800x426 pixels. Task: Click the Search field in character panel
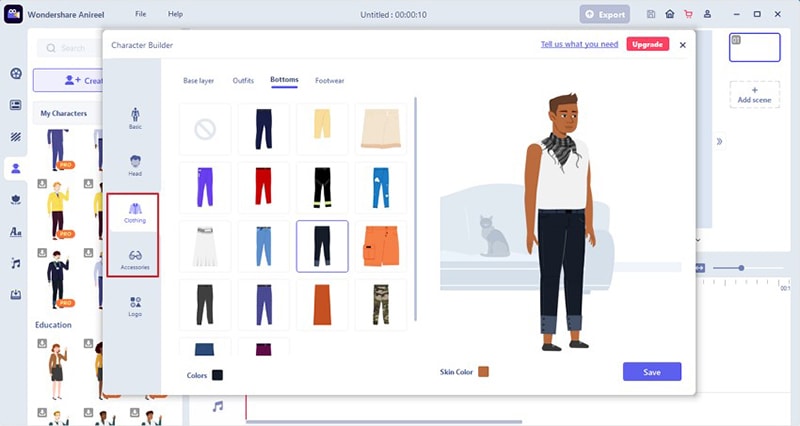point(70,48)
